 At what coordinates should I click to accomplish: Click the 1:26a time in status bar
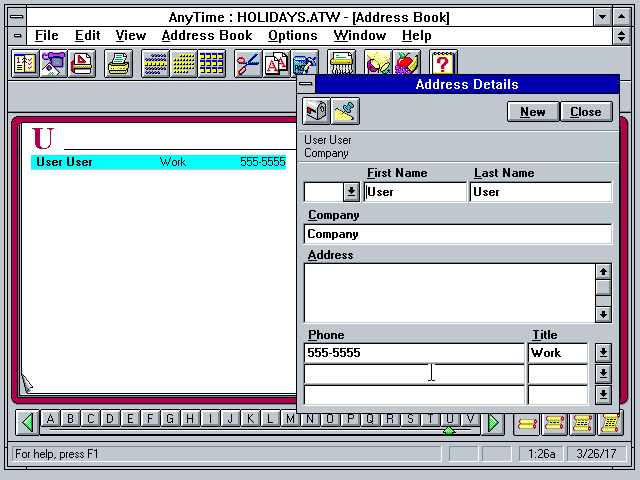click(x=541, y=454)
